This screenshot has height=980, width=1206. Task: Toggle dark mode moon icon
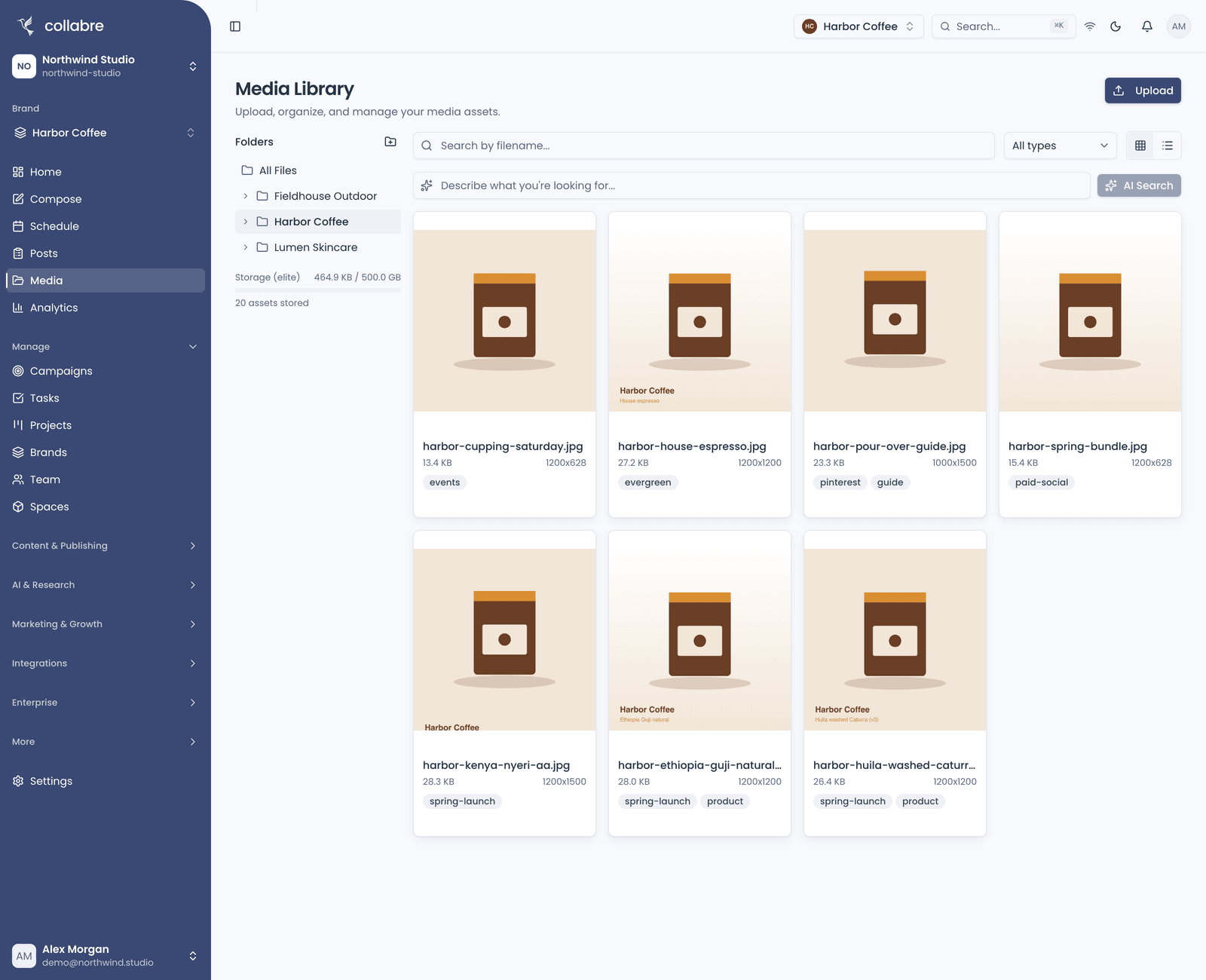coord(1116,26)
